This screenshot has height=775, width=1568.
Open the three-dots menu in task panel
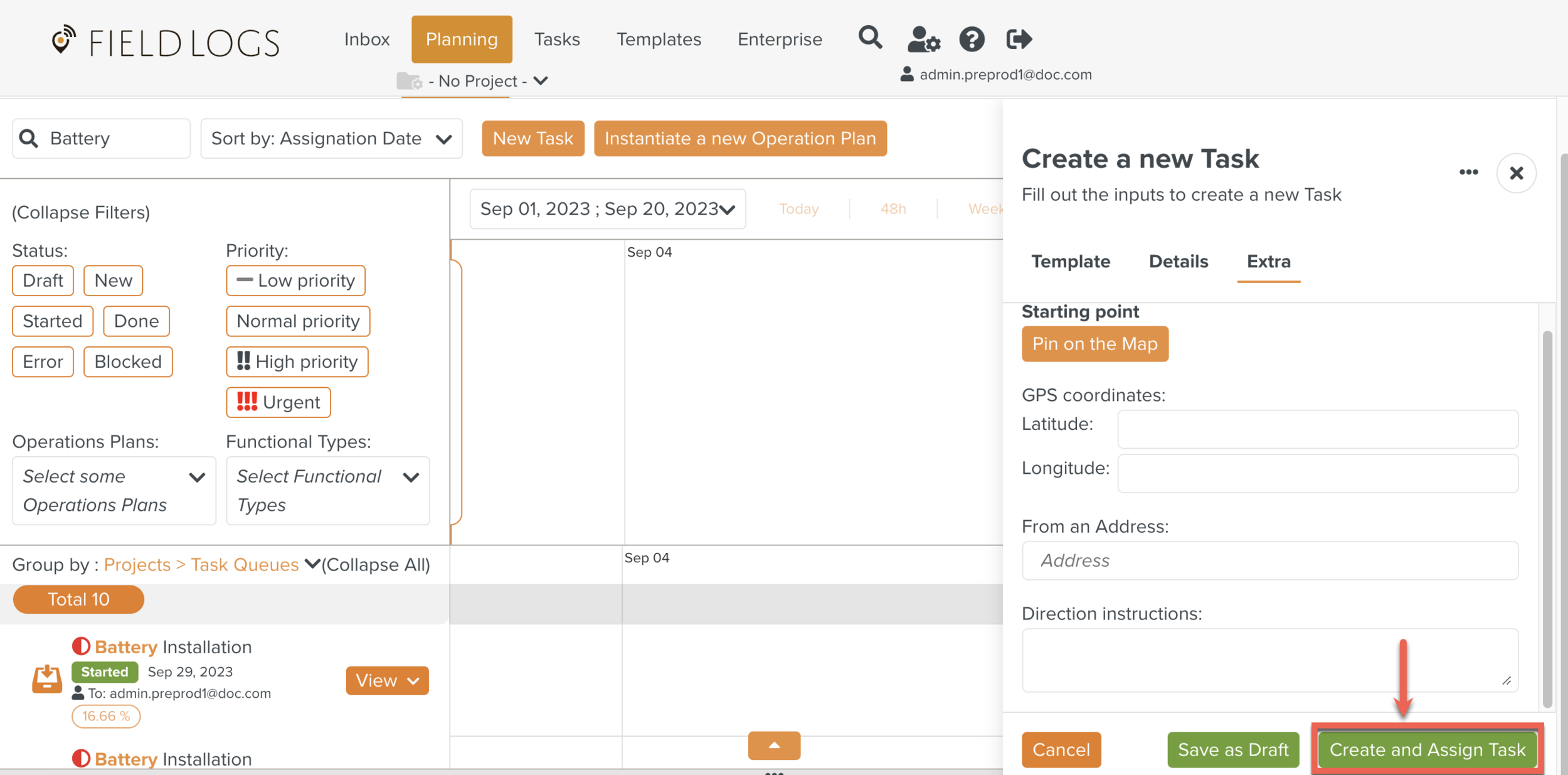1468,172
